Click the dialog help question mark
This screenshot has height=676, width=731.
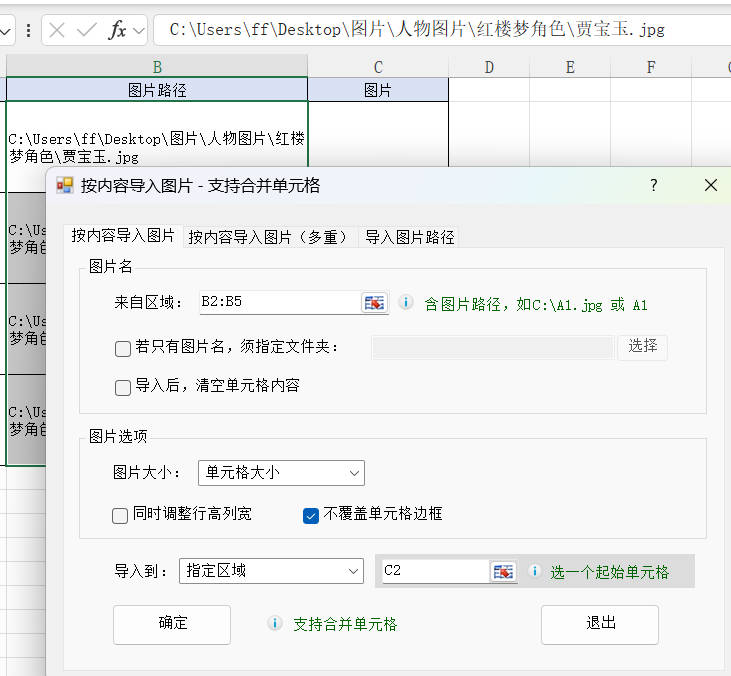pos(654,185)
